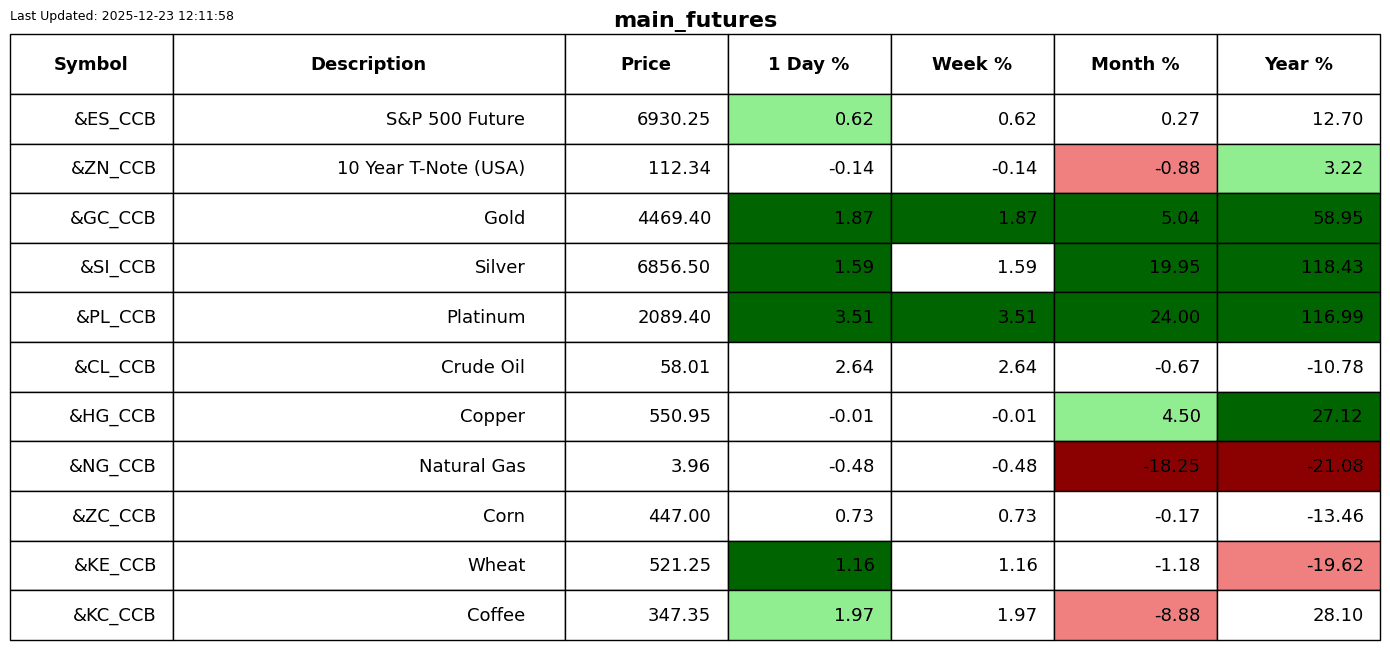Select the &ES_CCB symbol cell
This screenshot has height=650, width=1390.
tap(114, 119)
